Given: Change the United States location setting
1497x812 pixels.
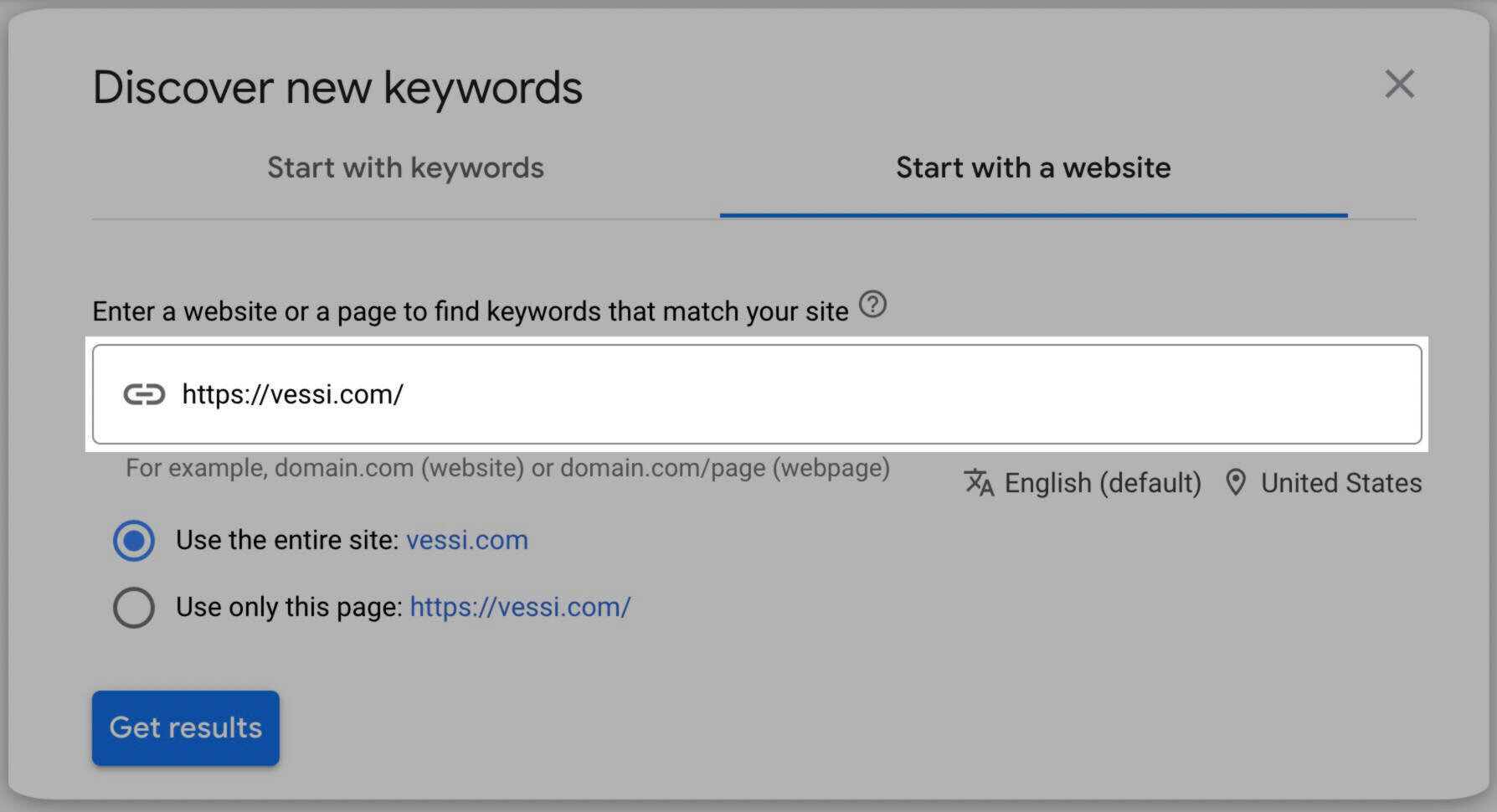Looking at the screenshot, I should tap(1341, 483).
